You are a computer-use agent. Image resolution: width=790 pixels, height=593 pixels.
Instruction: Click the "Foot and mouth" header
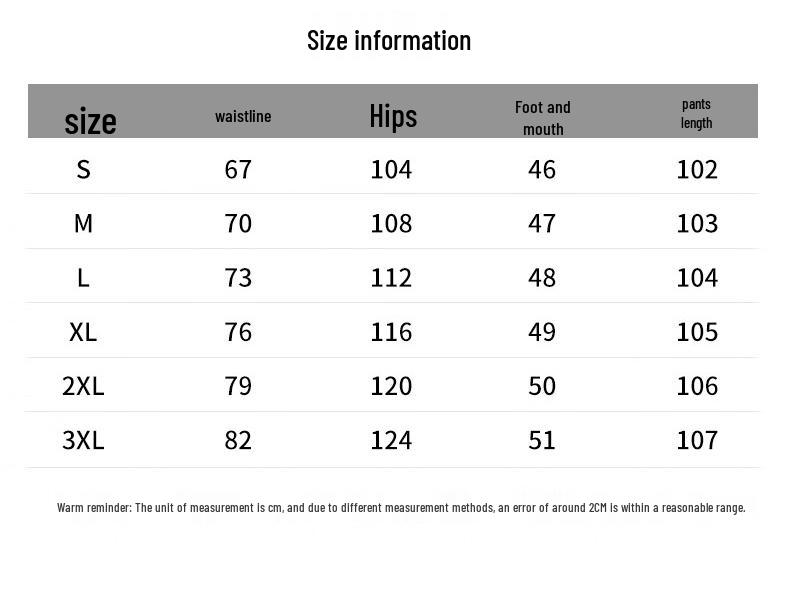543,118
